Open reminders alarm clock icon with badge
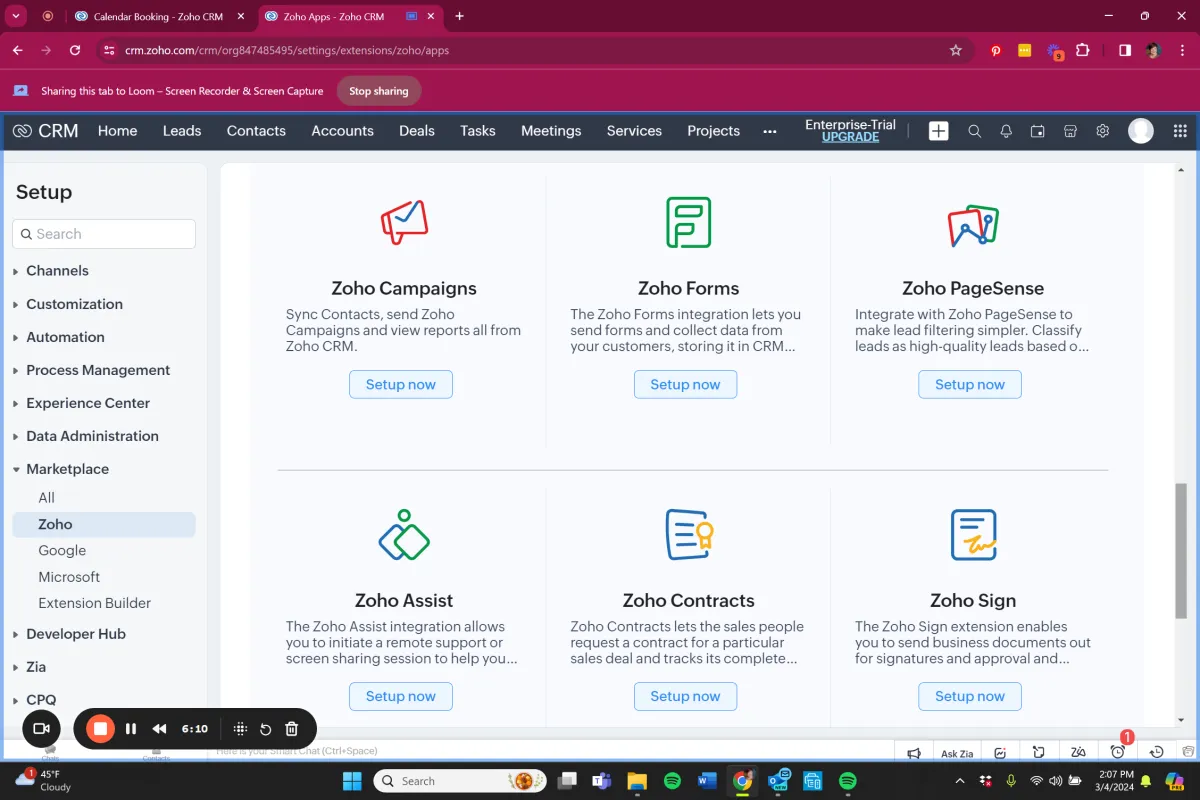This screenshot has width=1200, height=800. tap(1118, 751)
